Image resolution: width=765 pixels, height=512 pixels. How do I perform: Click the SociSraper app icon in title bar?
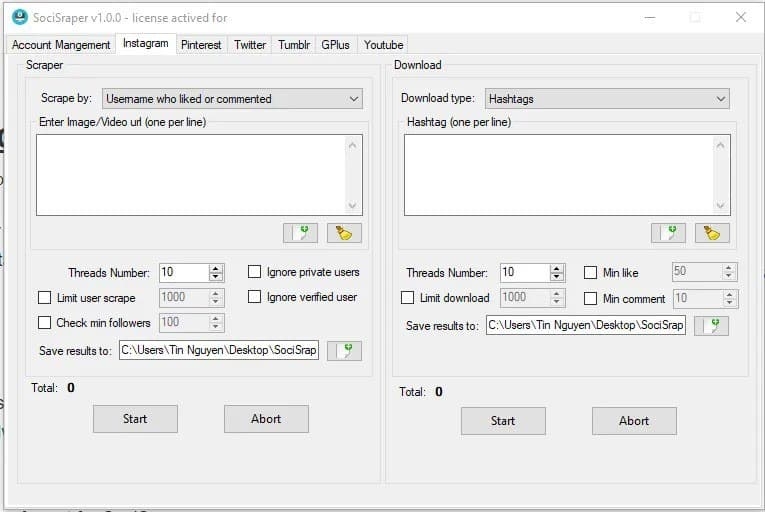tap(20, 18)
